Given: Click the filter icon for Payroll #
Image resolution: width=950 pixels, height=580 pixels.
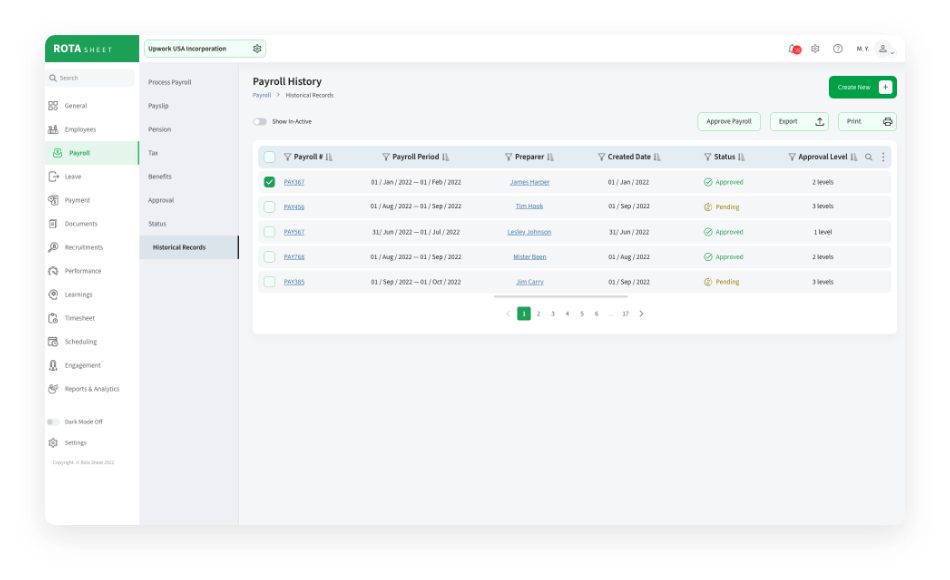Looking at the screenshot, I should coord(287,157).
